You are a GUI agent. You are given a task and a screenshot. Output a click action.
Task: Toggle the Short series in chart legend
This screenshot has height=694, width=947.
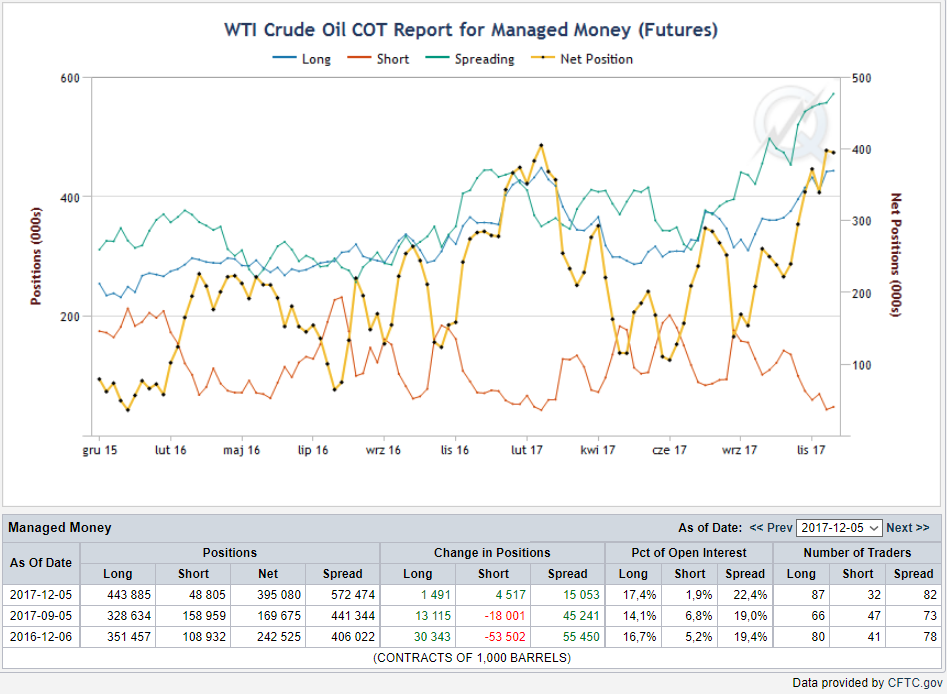click(378, 59)
